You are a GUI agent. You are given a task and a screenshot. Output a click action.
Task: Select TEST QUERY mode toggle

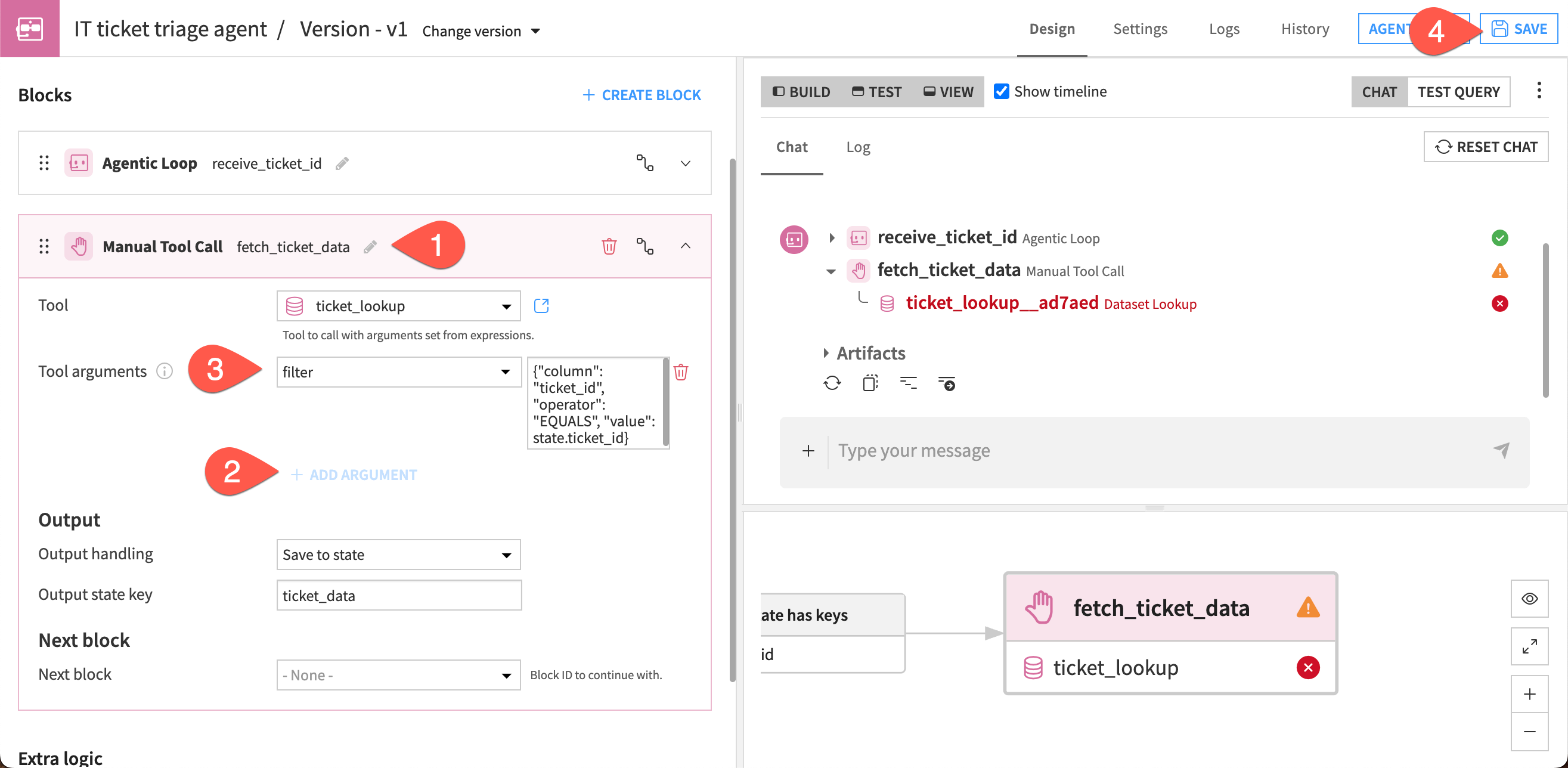[1458, 92]
